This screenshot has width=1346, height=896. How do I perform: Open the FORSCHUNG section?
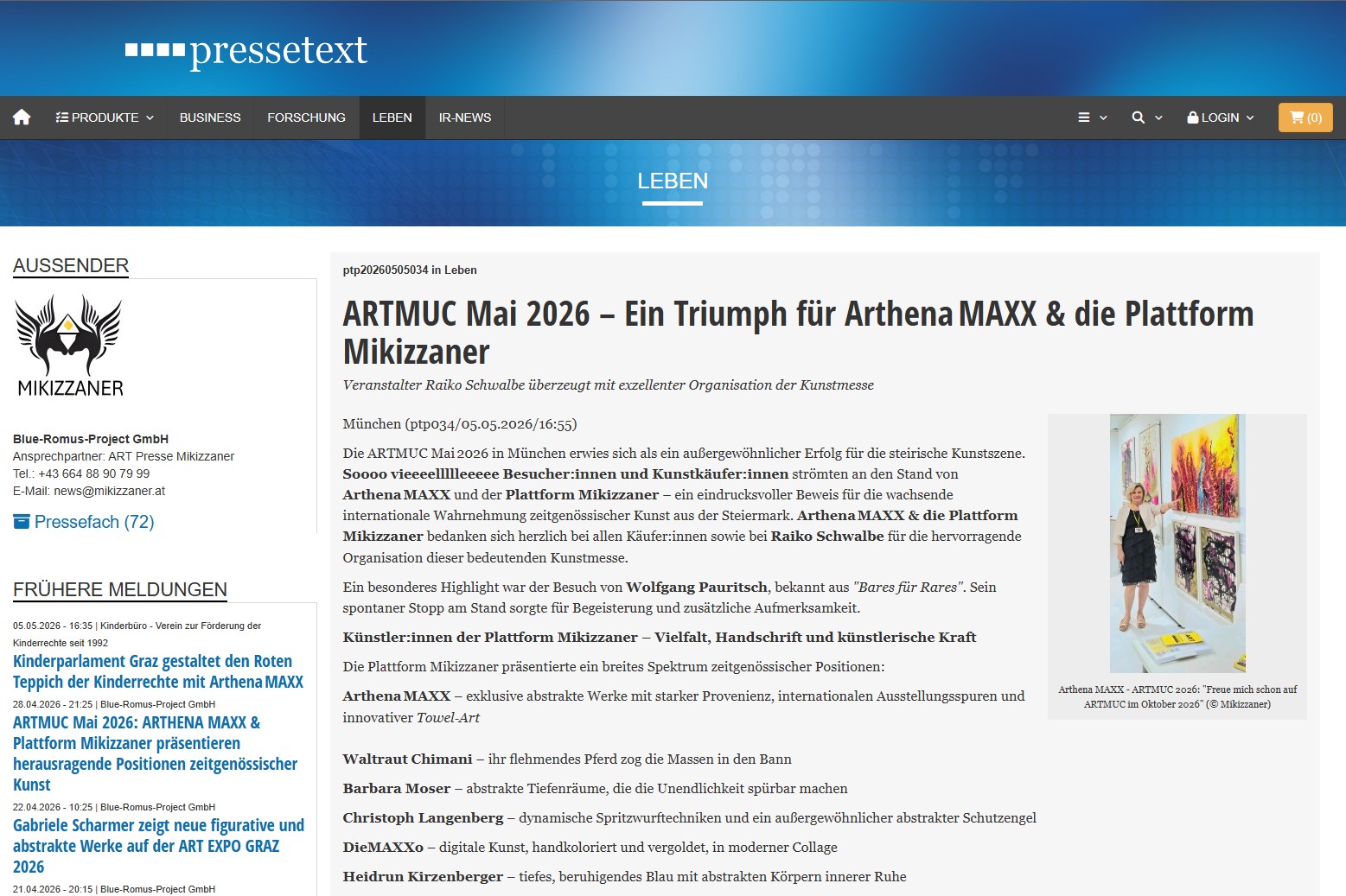[x=306, y=118]
